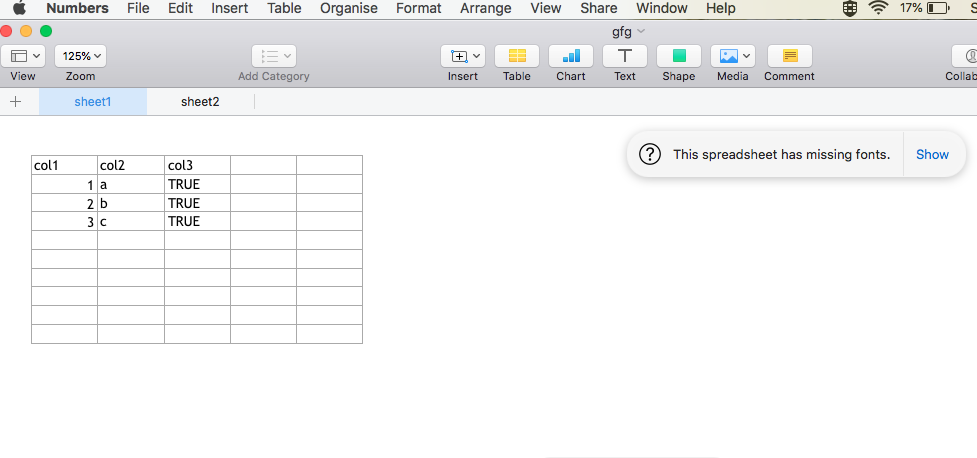The width and height of the screenshot is (977, 458).
Task: Switch to the sheet1 tab
Action: [x=93, y=102]
